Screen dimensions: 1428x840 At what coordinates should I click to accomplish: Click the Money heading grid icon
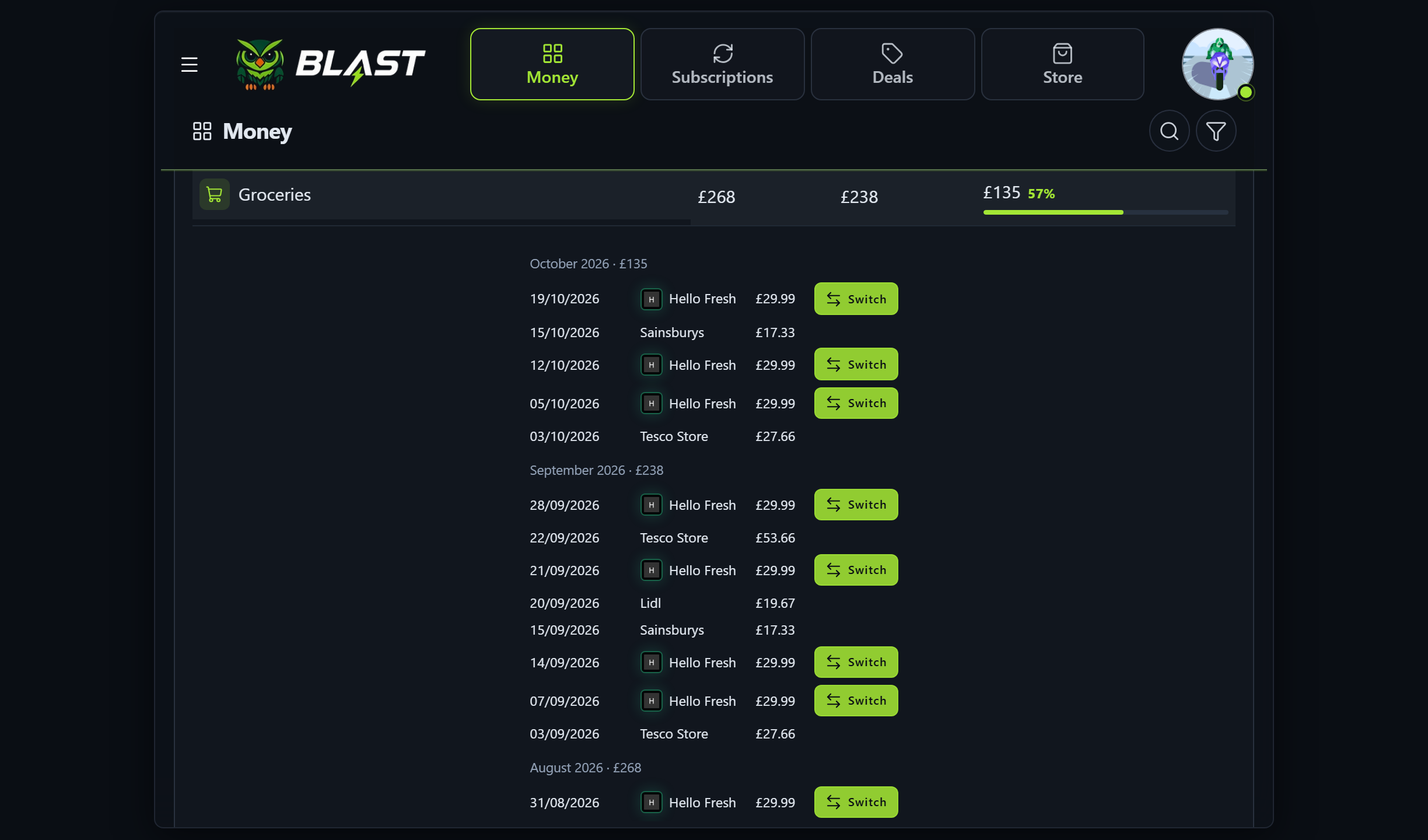click(202, 131)
